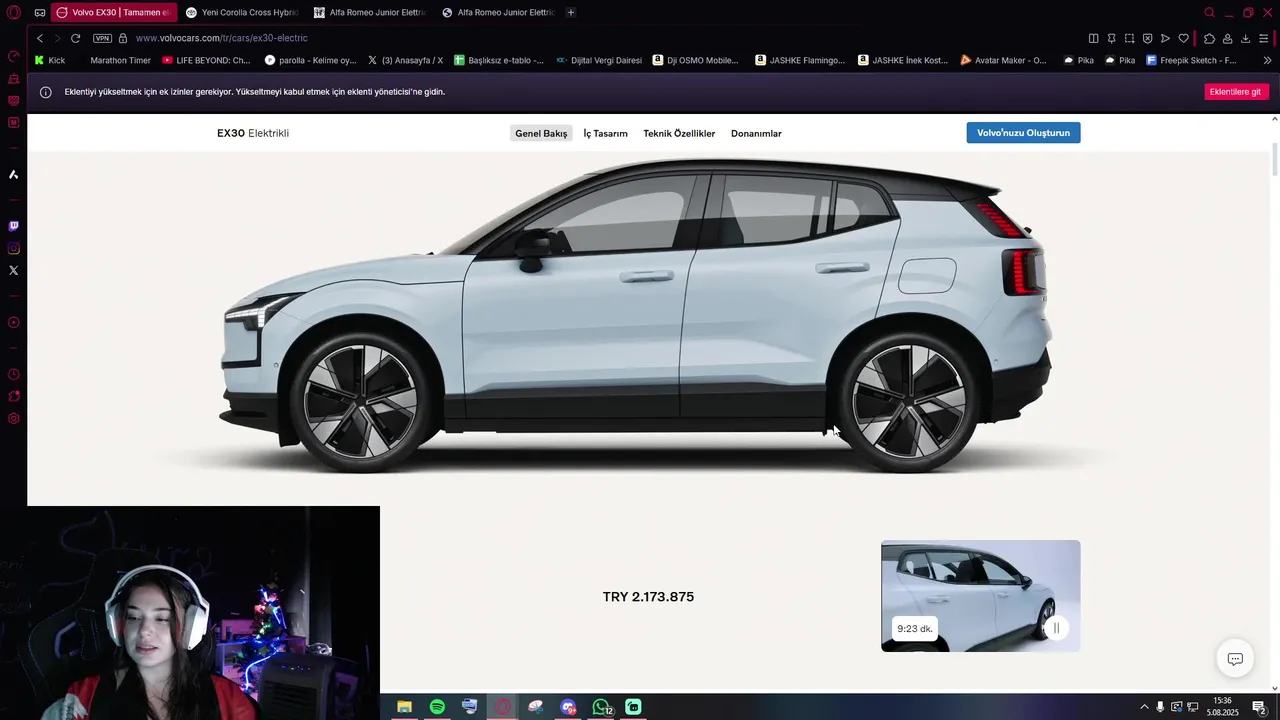
Task: Go to Teknik Özellikler section
Action: [679, 133]
